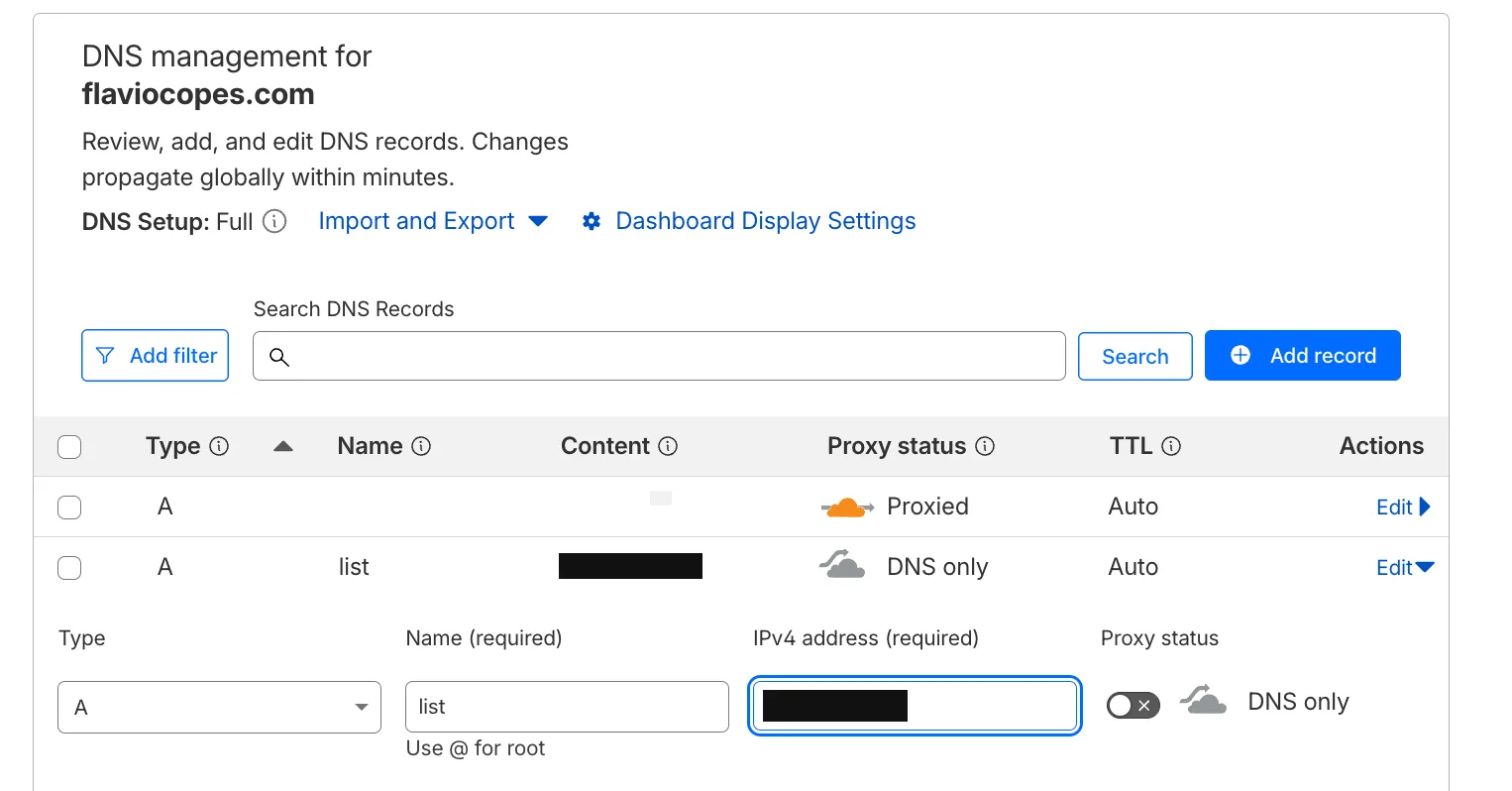Viewport: 1512px width, 791px height.
Task: Click the Add filter button
Action: point(155,355)
